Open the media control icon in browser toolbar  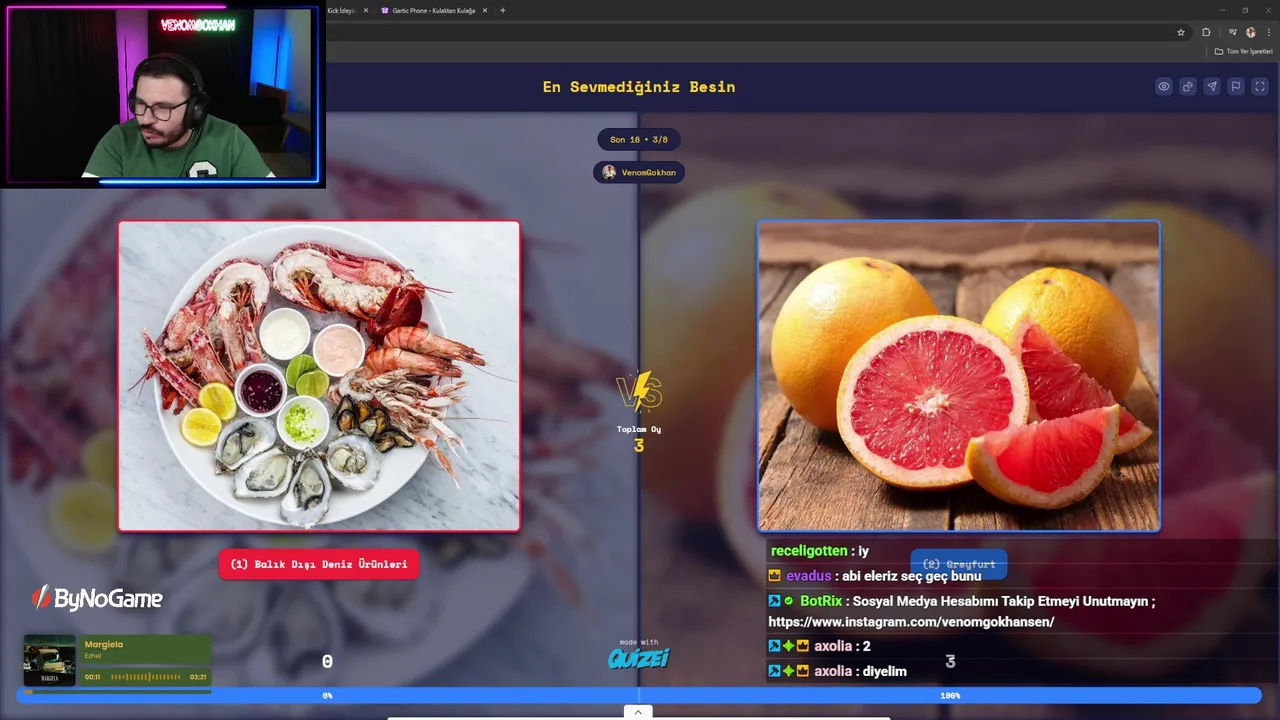(x=1233, y=32)
